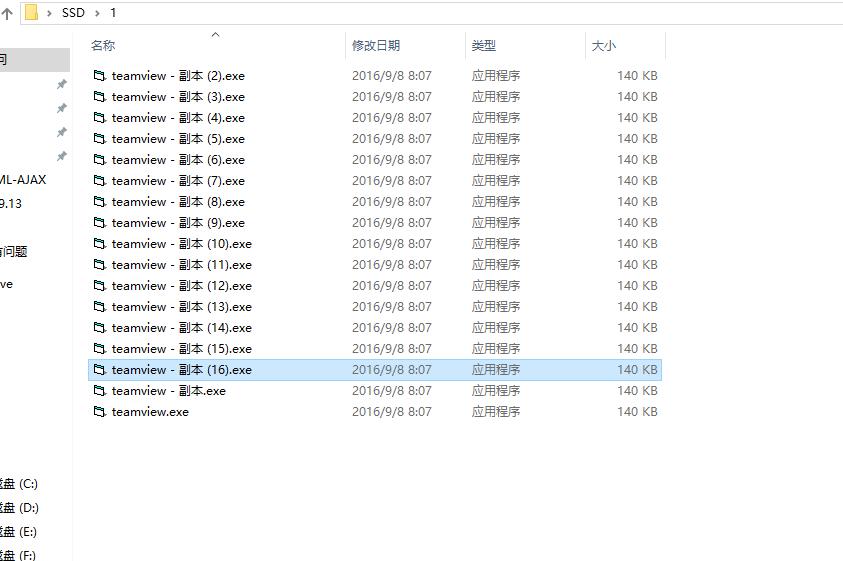Select file name teamview - 副本 (9).exe

tap(178, 223)
